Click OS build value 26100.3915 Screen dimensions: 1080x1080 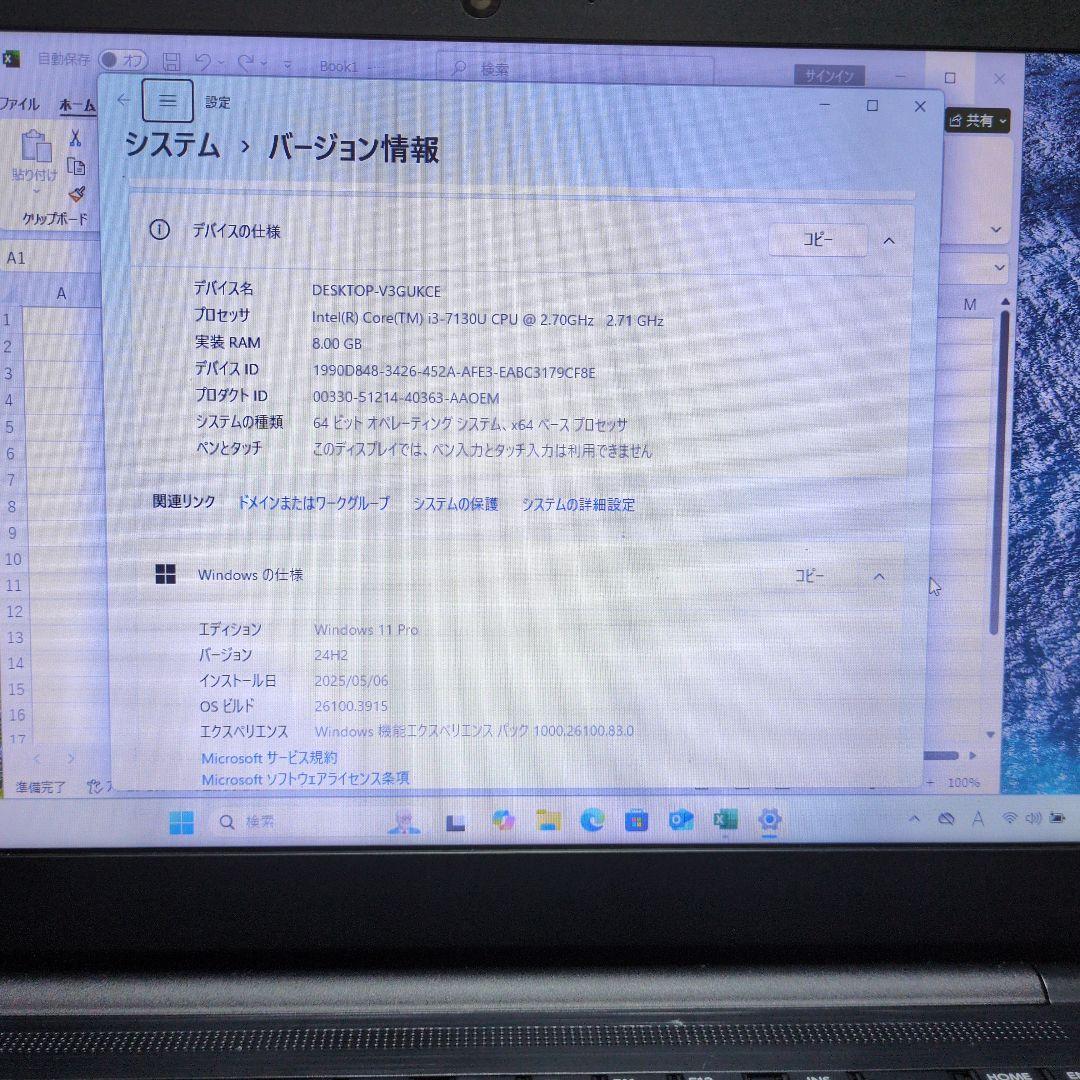(351, 706)
